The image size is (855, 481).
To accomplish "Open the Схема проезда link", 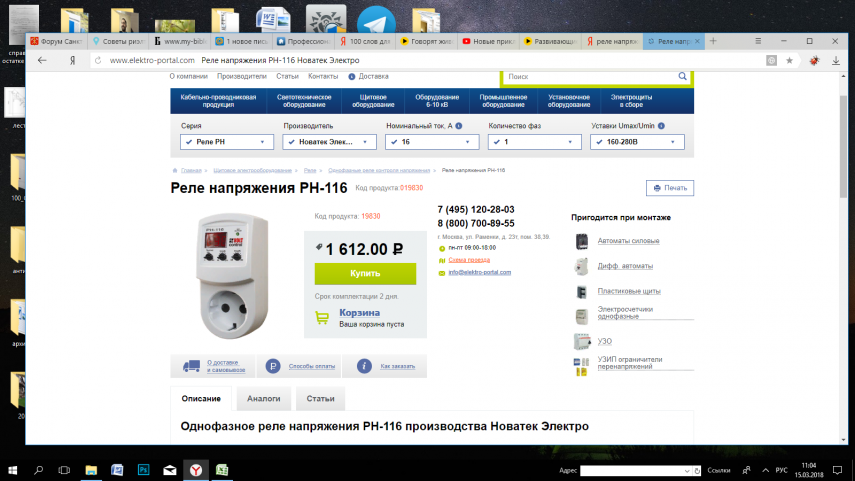I will click(469, 260).
